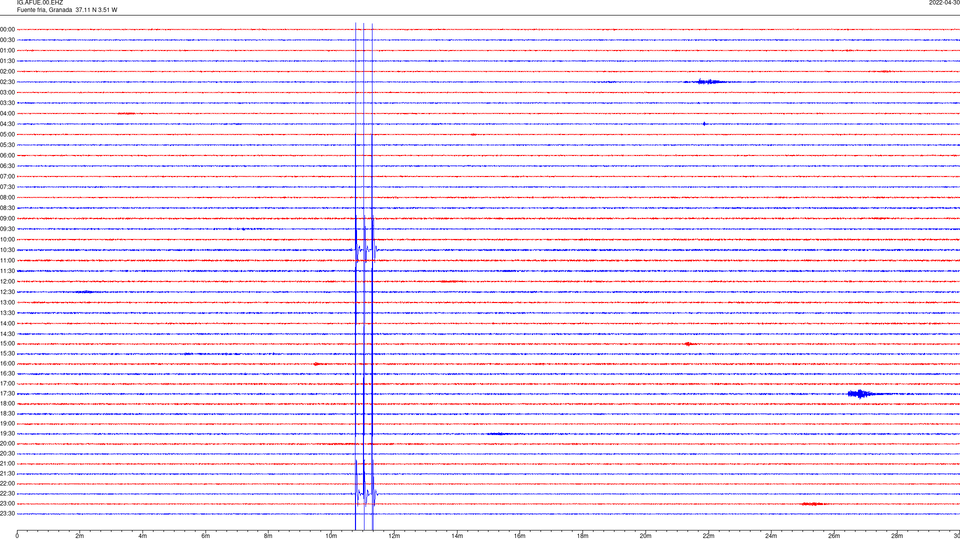This screenshot has width=960, height=540.
Task: Click the small blue spike on 04:30 trace
Action: coord(705,124)
